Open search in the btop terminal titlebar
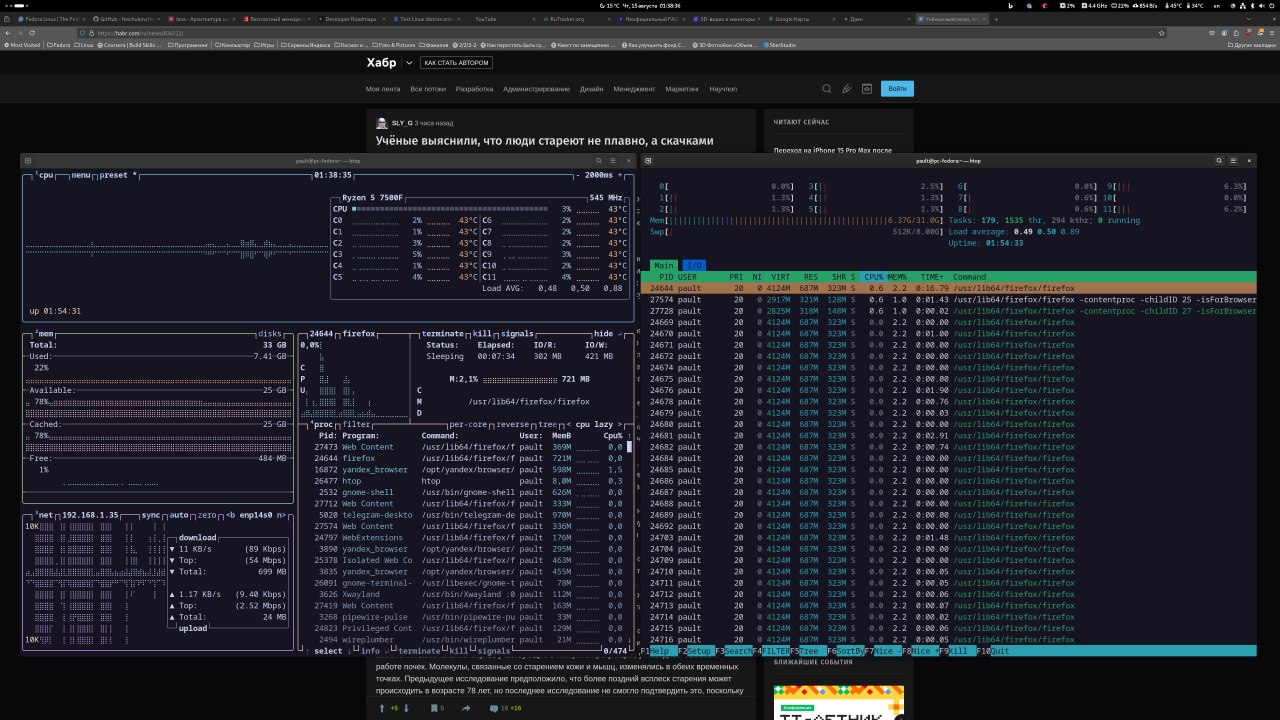Screen dimensions: 1280x720 [x=599, y=160]
